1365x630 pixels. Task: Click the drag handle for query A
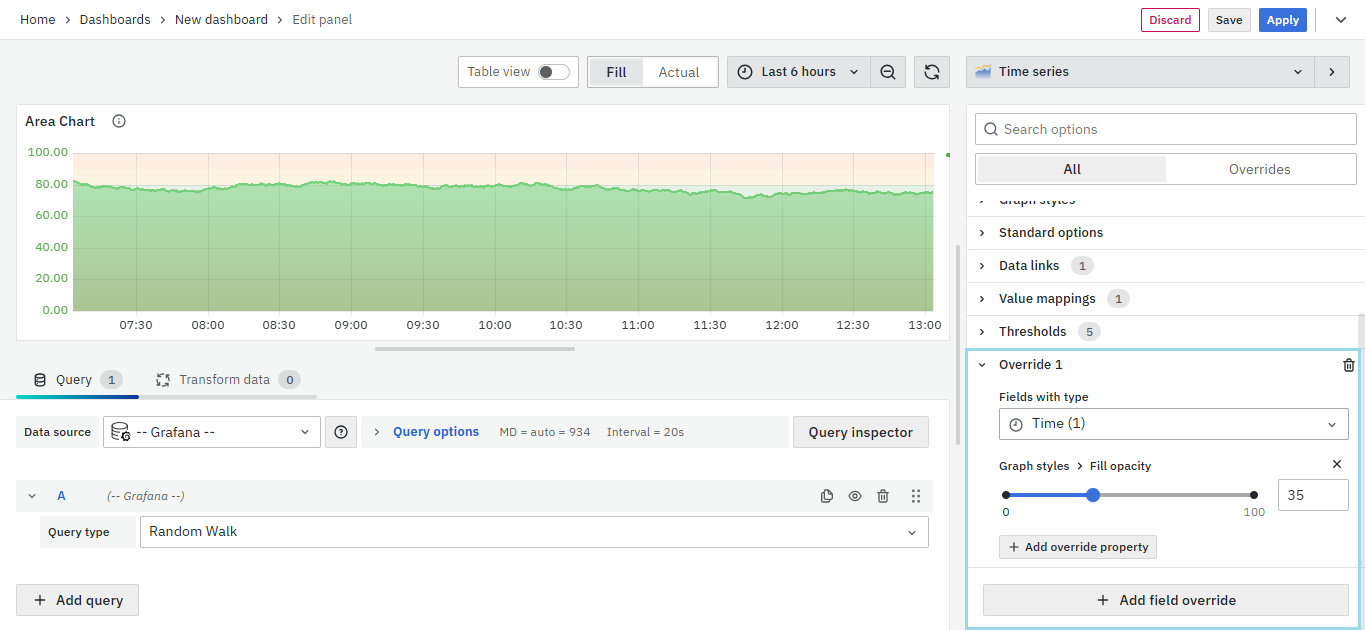(x=915, y=496)
